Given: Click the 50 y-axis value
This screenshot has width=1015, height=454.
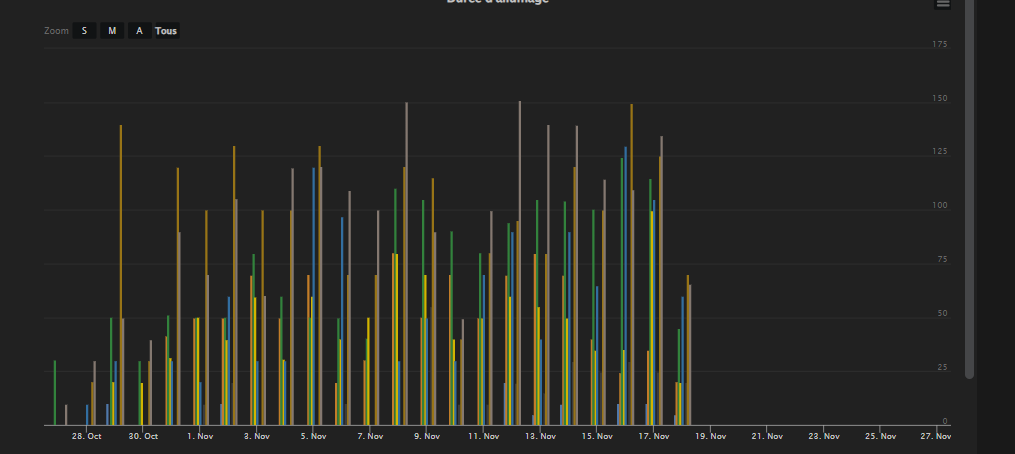Looking at the screenshot, I should (942, 313).
